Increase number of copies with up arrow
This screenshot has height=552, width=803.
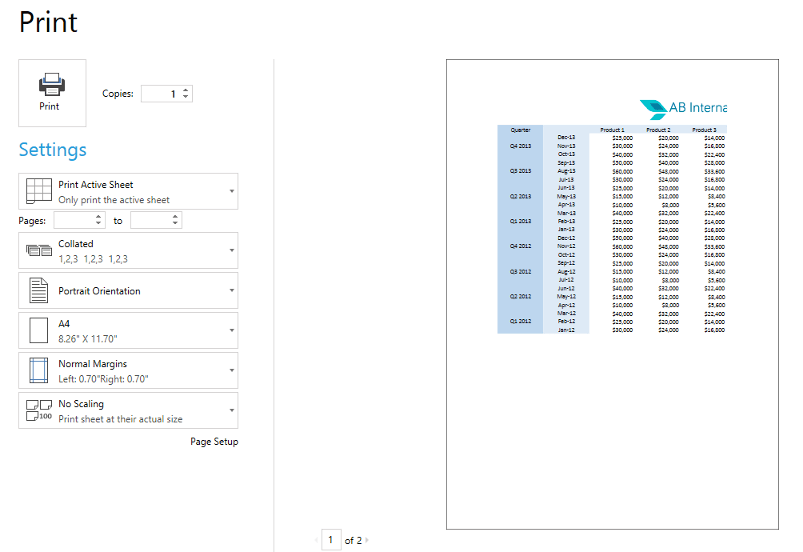coord(185,90)
